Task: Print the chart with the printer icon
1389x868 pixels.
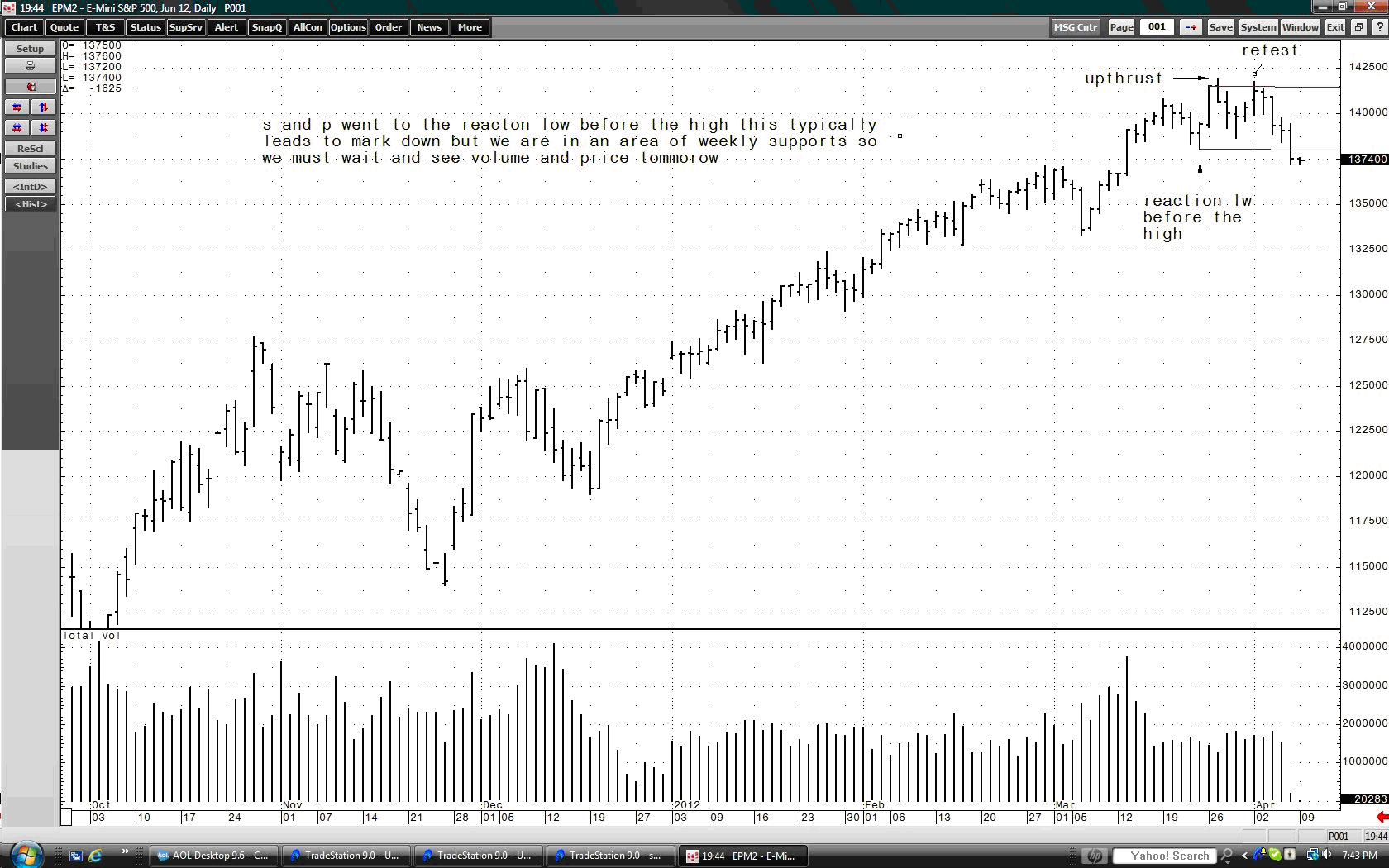Action: tap(30, 66)
